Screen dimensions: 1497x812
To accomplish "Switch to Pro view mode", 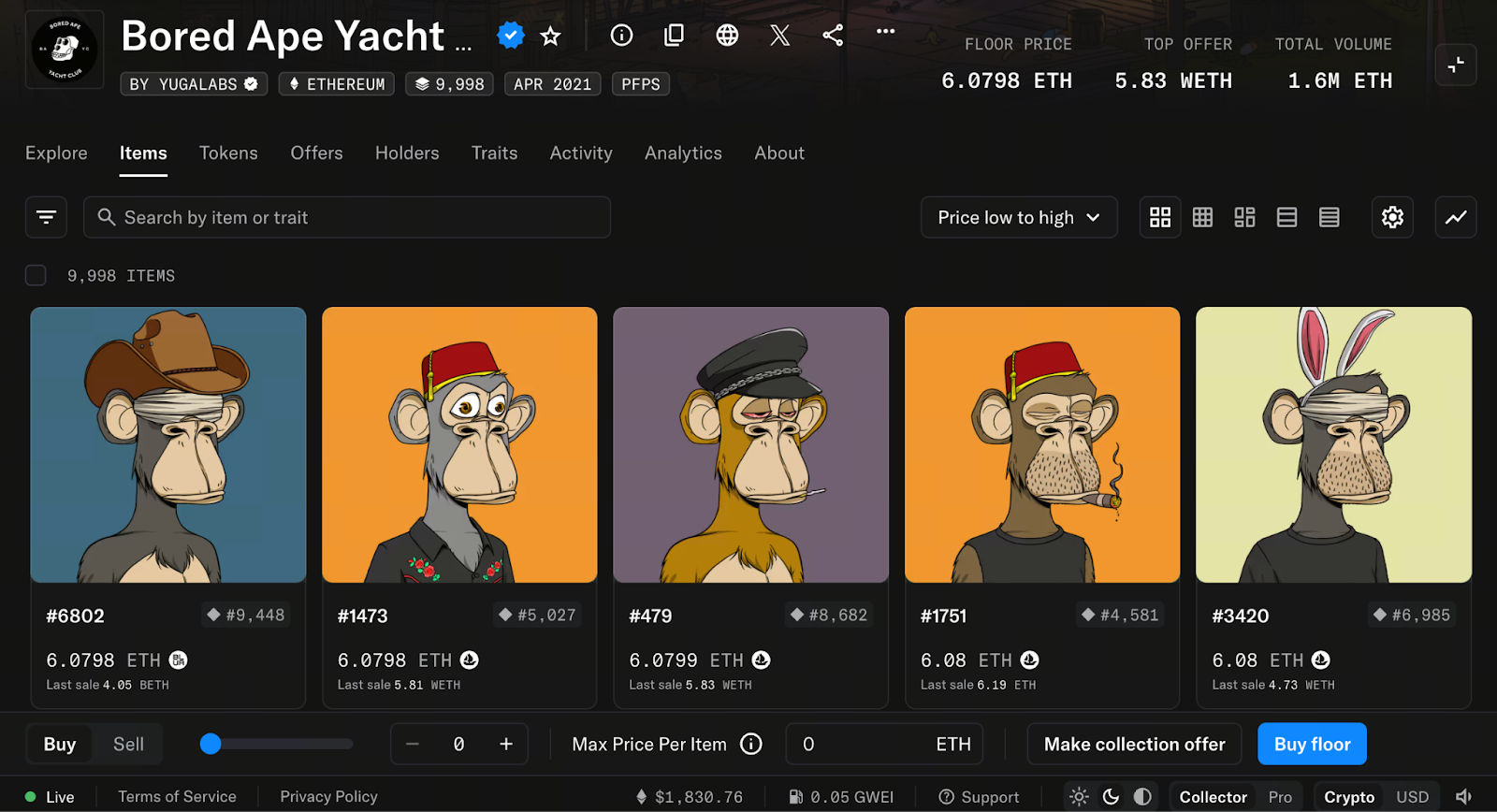I will (x=1280, y=797).
